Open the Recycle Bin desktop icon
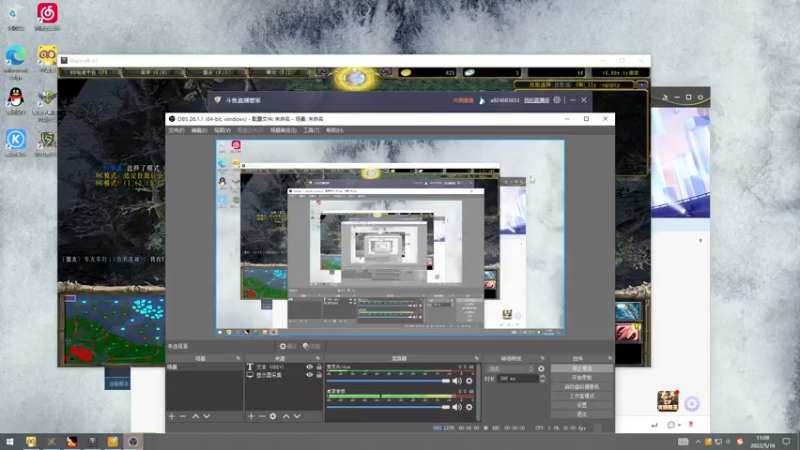Screen dimensions: 800x450 pos(16,16)
